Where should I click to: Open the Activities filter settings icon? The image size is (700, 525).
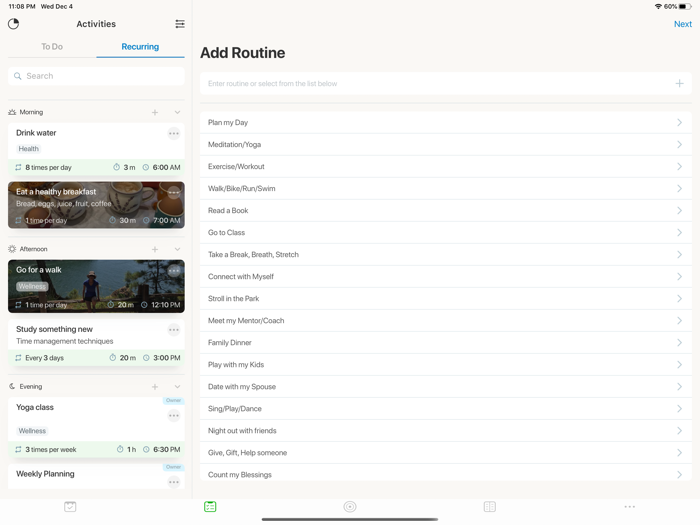click(180, 24)
